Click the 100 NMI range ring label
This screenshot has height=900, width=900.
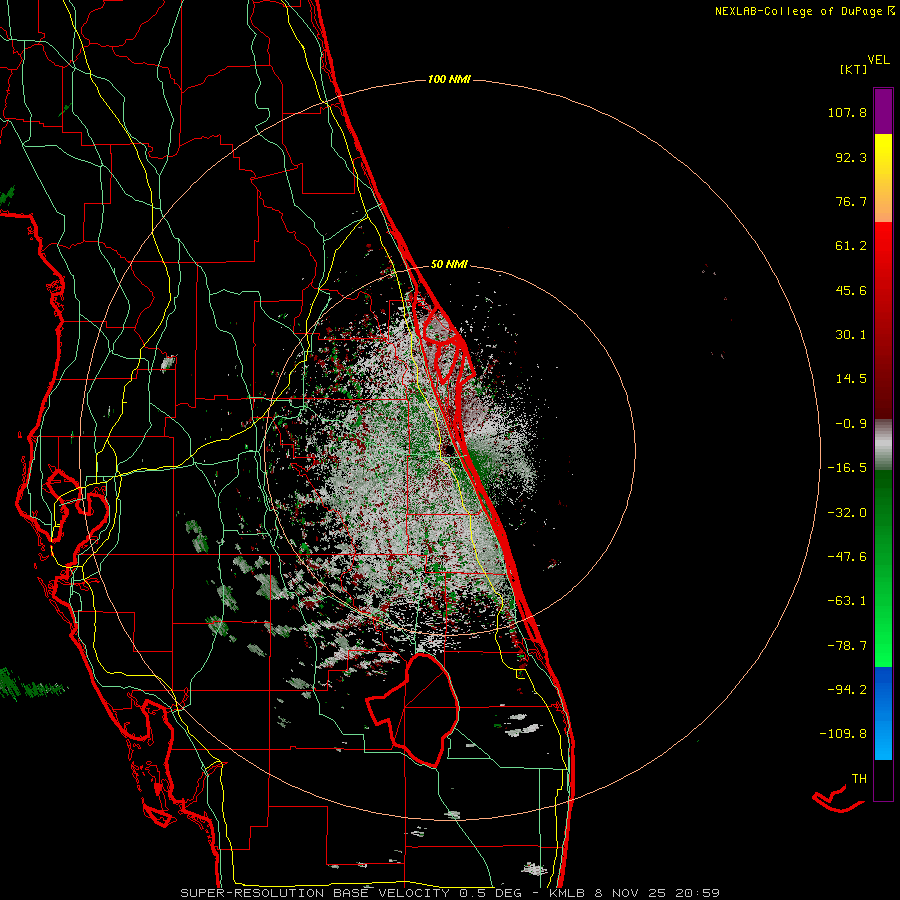point(449,79)
